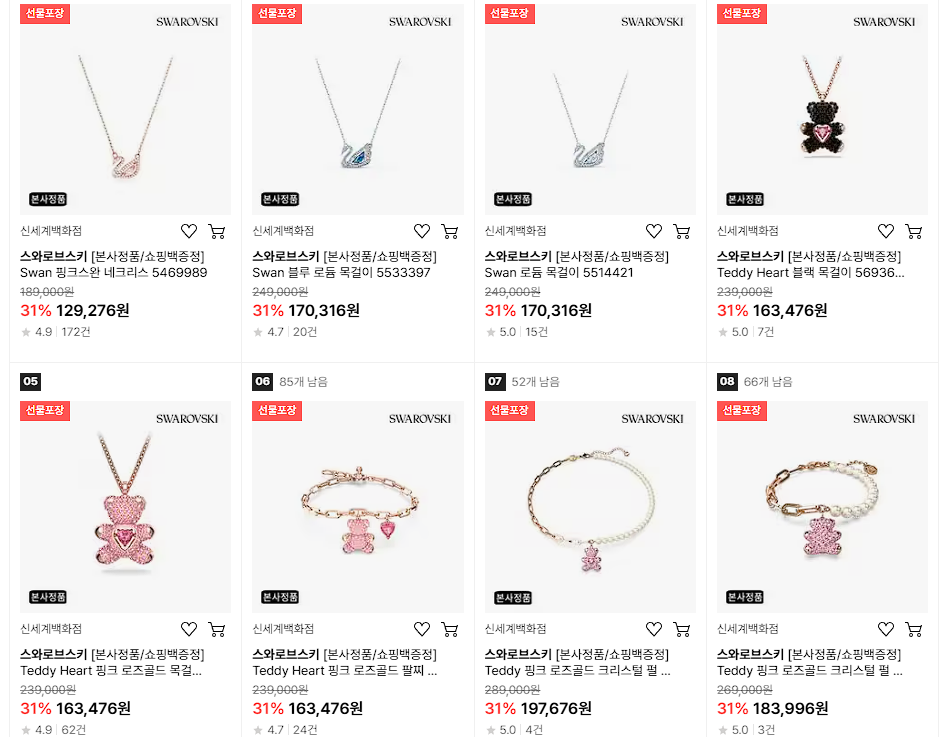This screenshot has width=942, height=737.
Task: Like the Teddy Heart 블랙 목걸이
Action: 886,231
